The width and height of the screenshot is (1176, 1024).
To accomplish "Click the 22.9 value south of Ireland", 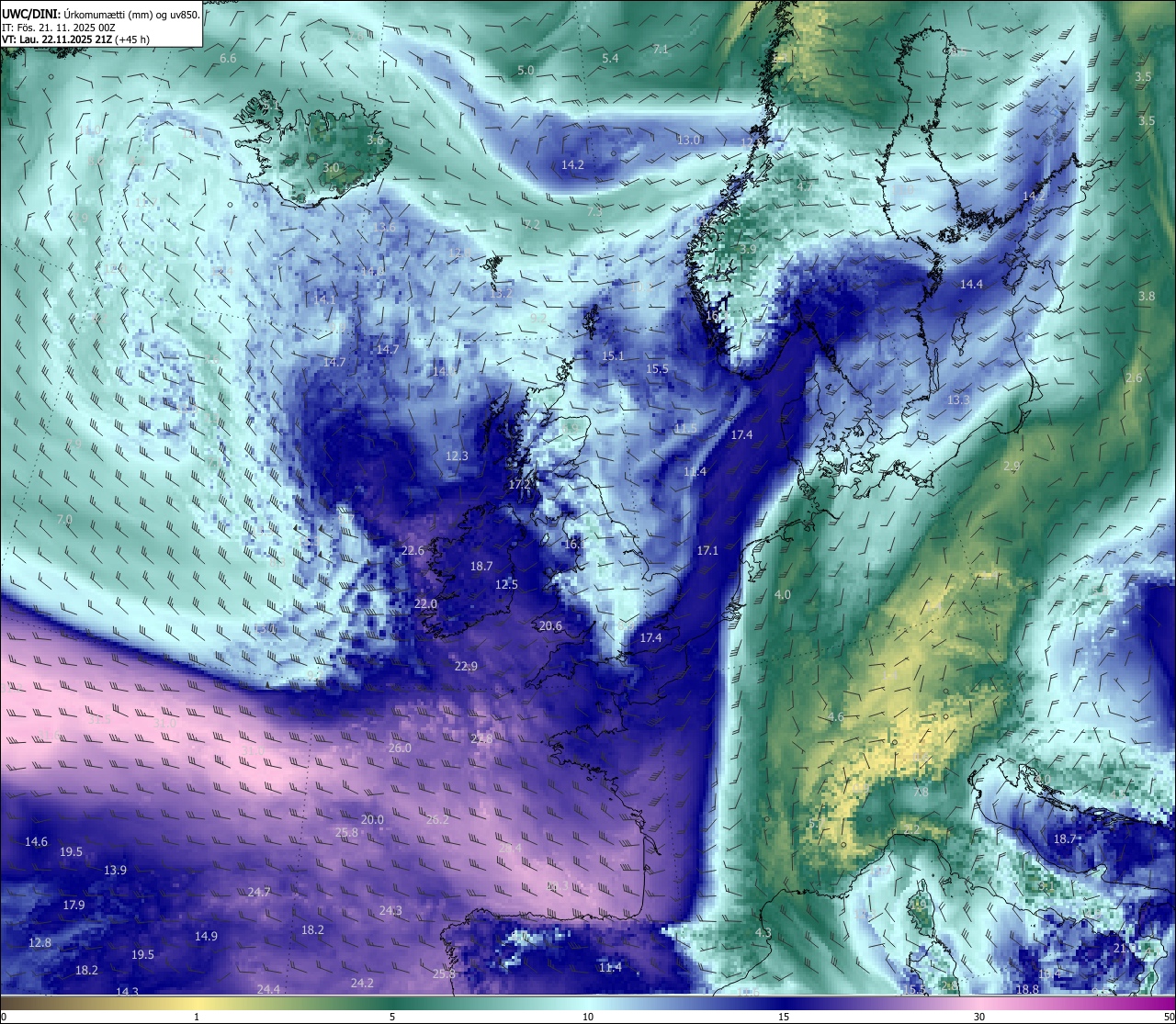I will [466, 666].
